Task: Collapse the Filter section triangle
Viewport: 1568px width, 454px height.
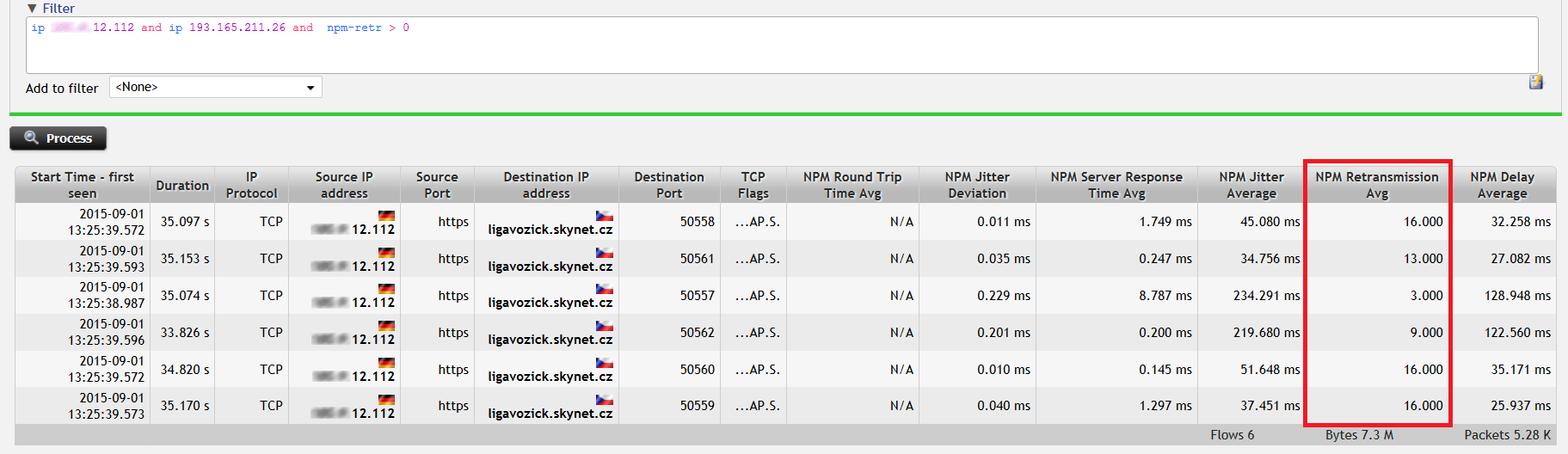Action: click(x=32, y=9)
